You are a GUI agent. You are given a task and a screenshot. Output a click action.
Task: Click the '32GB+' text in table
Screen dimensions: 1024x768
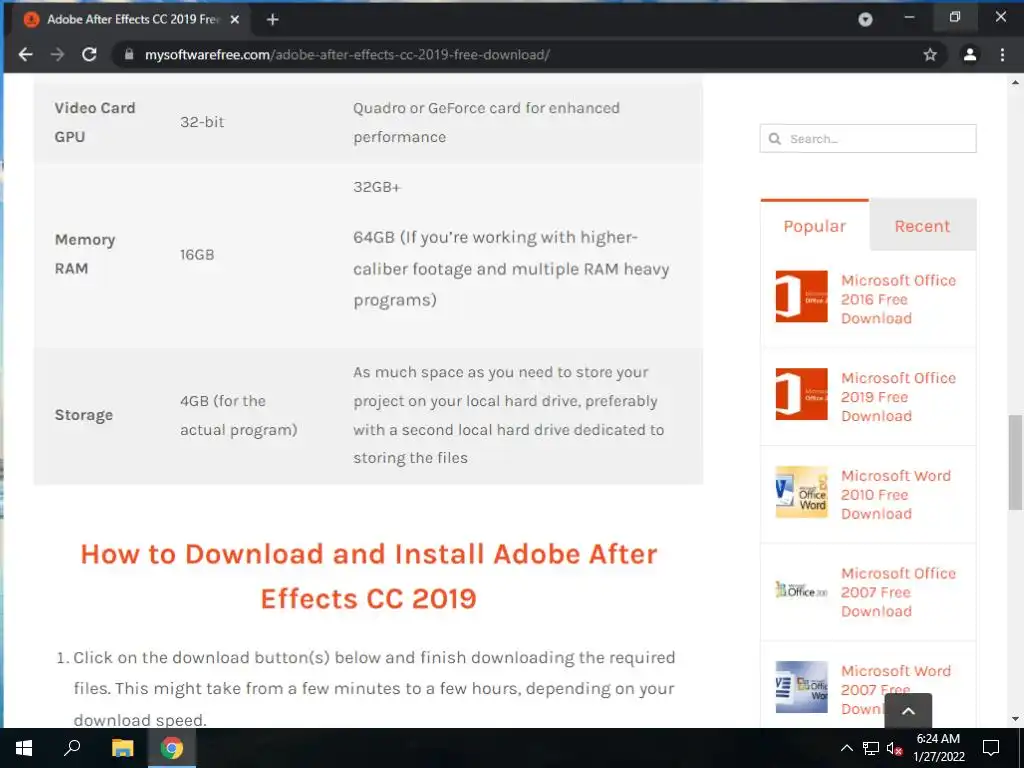pyautogui.click(x=377, y=187)
